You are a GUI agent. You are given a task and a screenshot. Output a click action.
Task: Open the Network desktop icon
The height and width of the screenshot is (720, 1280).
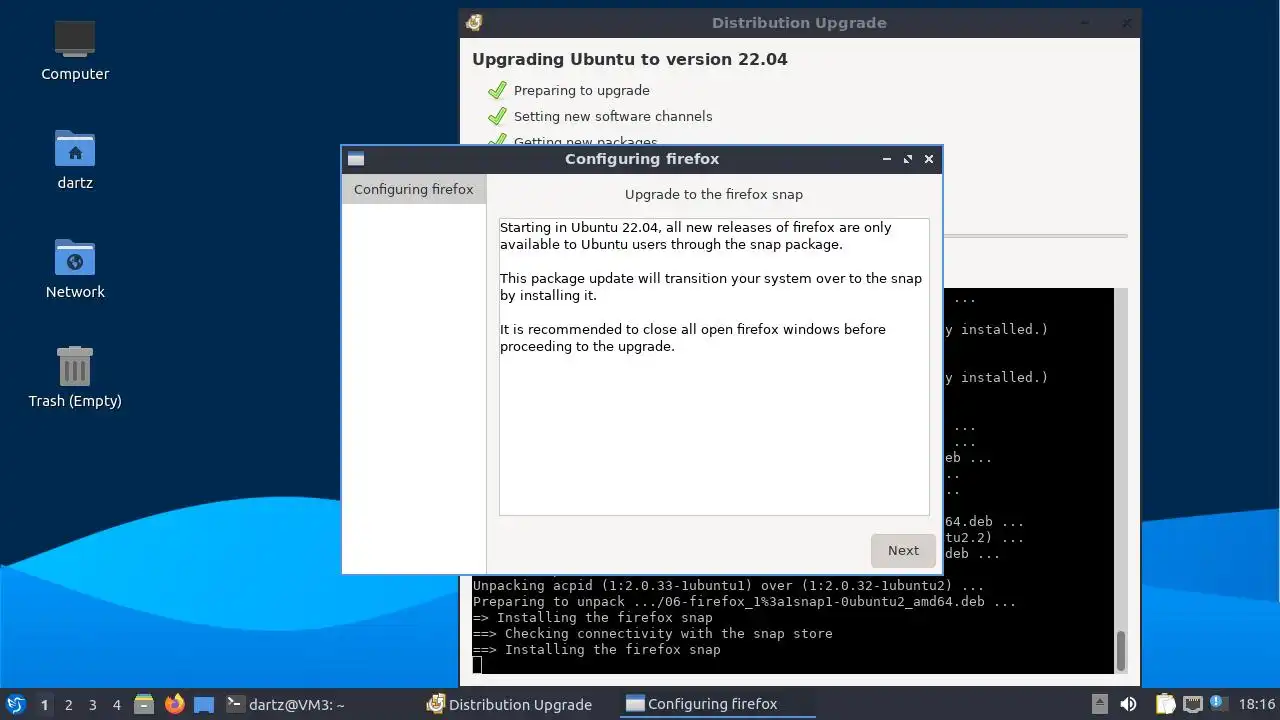(x=75, y=268)
